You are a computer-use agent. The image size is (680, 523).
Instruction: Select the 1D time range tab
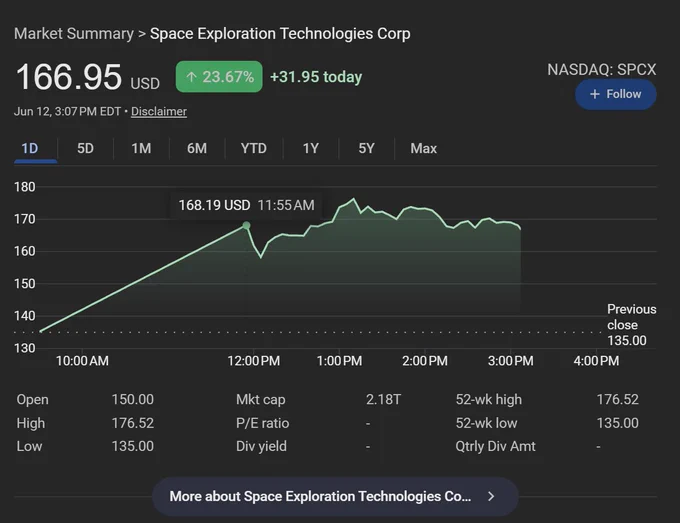[x=30, y=149]
